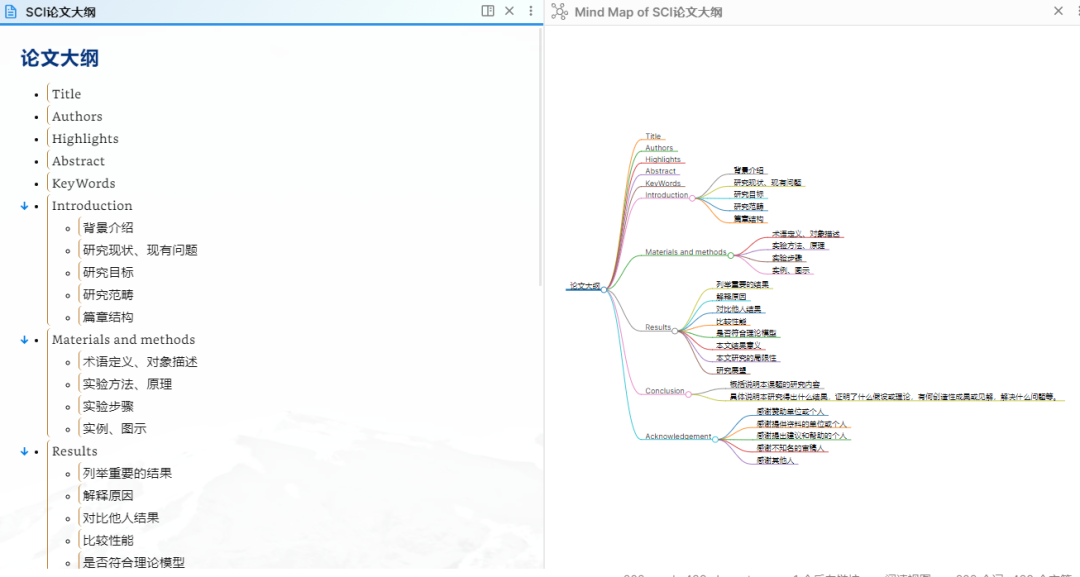Click 感谢其他人 node in the mind map
Viewport: 1080px width, 577px height.
(776, 461)
